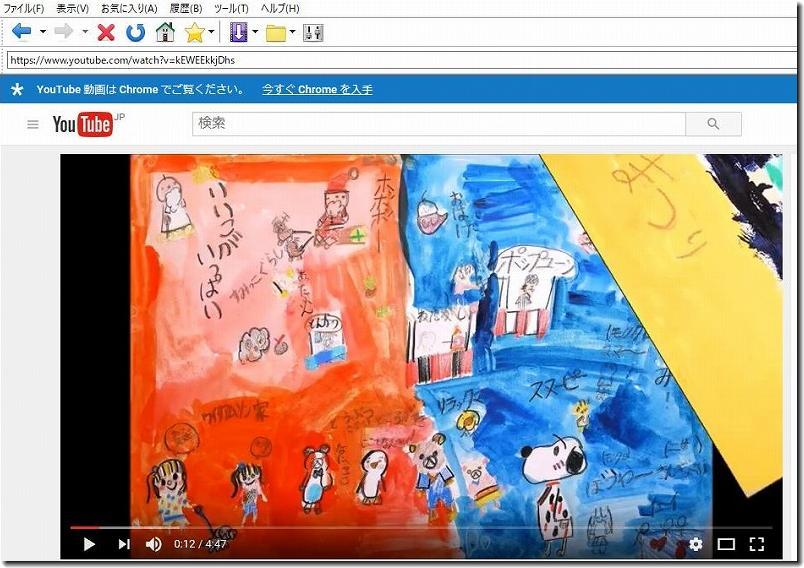The width and height of the screenshot is (804, 568).
Task: Expand the favorites star dropdown arrow
Action: pos(211,32)
